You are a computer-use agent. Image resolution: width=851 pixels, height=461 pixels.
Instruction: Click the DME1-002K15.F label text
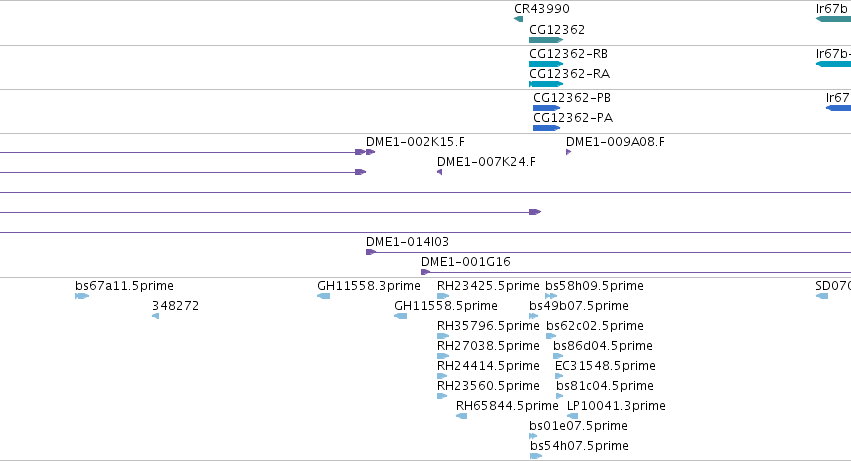pos(415,142)
